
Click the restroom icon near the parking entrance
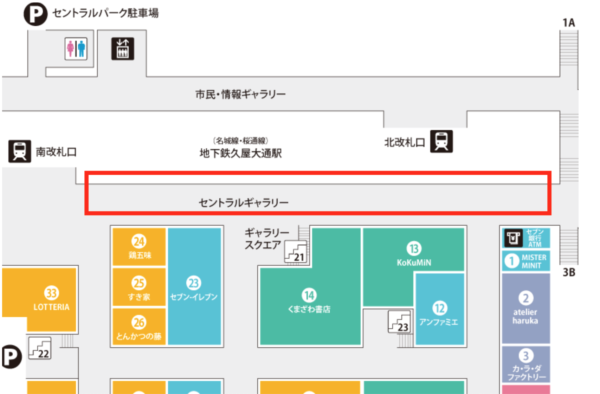[76, 49]
